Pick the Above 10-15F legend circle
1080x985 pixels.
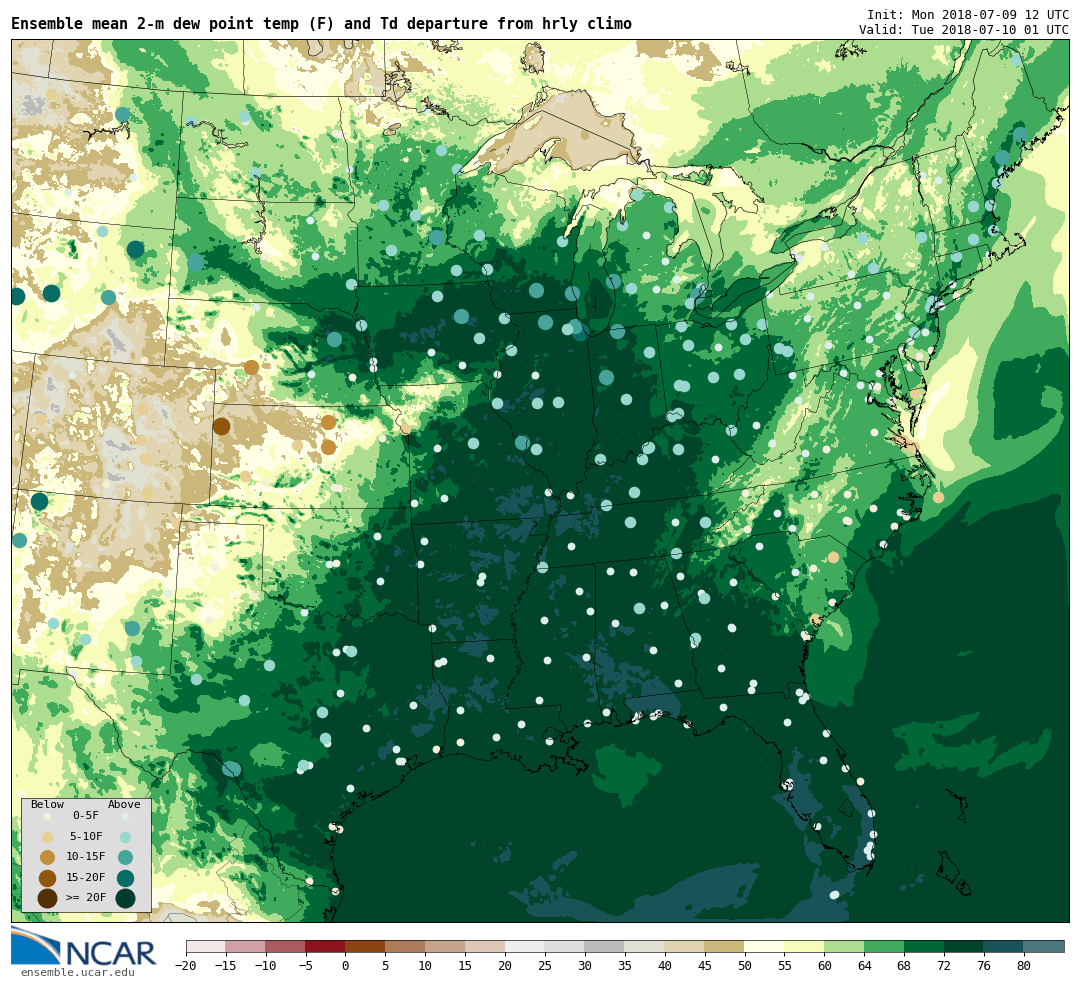coord(125,858)
